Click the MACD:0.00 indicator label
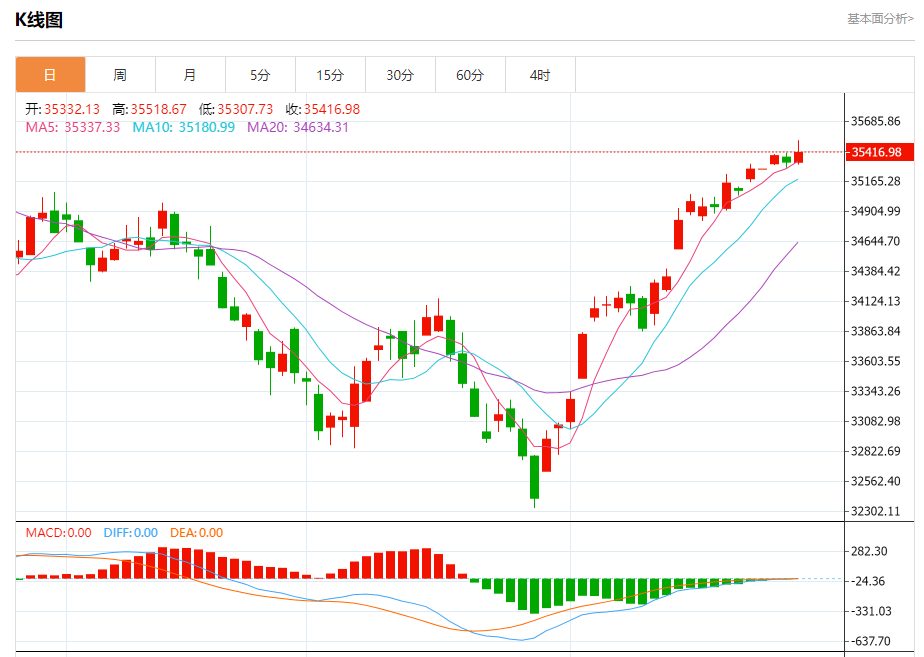The width and height of the screenshot is (924, 657). [58, 533]
